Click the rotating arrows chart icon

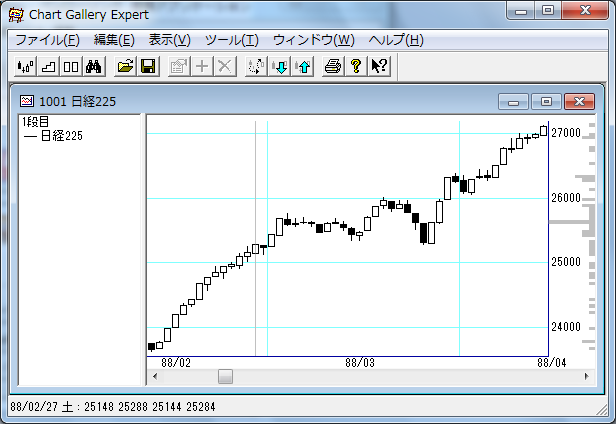pos(256,66)
